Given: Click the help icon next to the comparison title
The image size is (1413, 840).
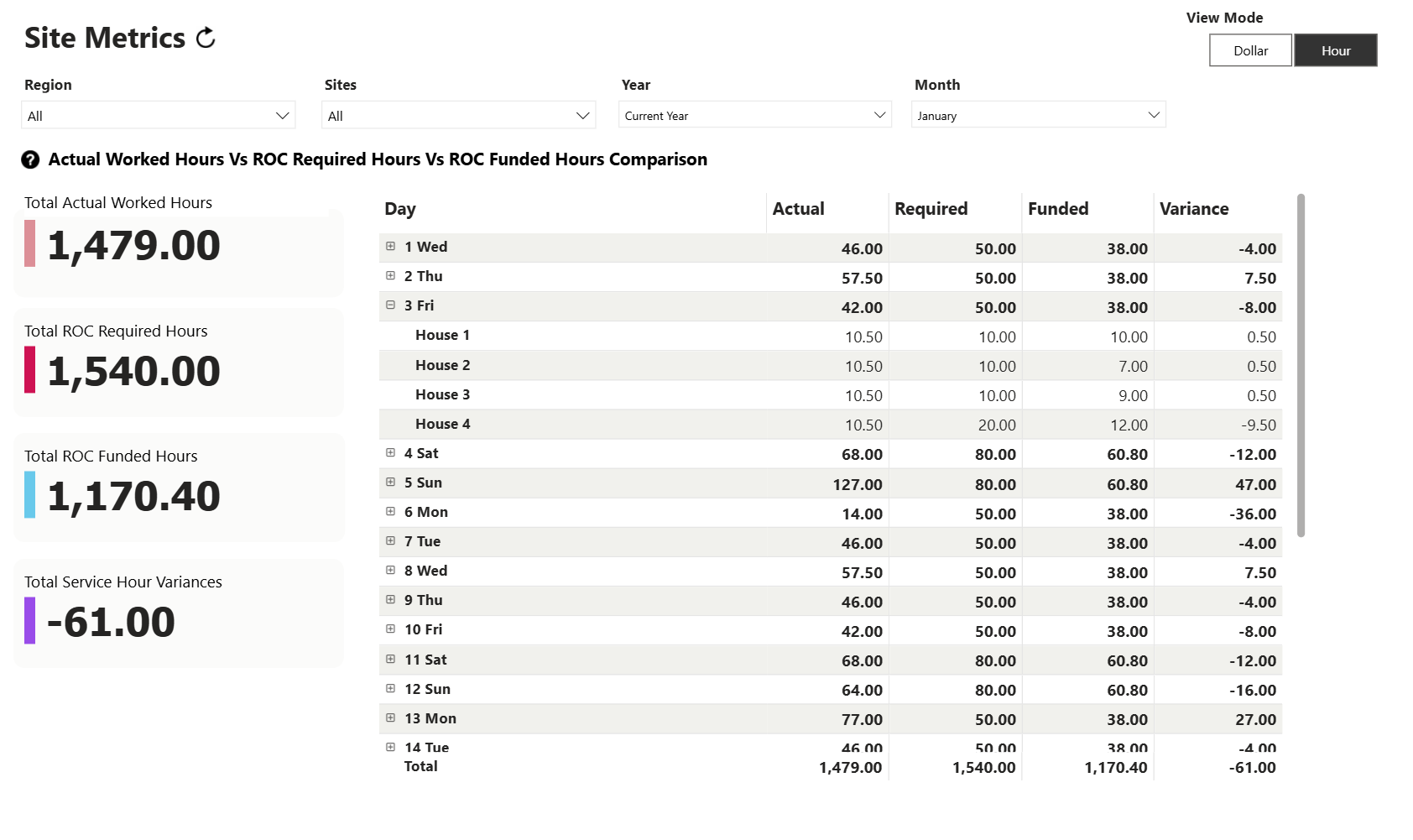Looking at the screenshot, I should pos(31,159).
